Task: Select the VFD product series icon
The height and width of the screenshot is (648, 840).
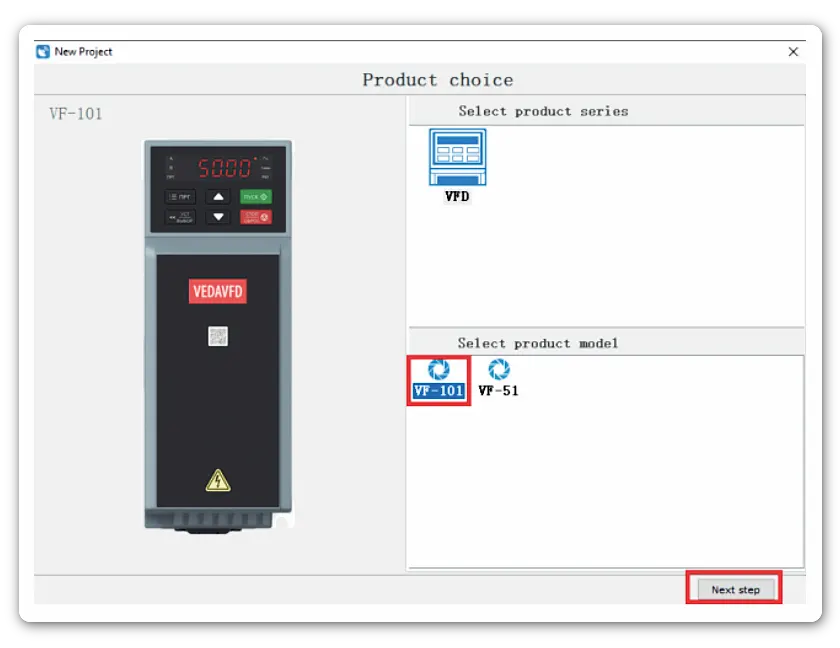Action: [457, 157]
